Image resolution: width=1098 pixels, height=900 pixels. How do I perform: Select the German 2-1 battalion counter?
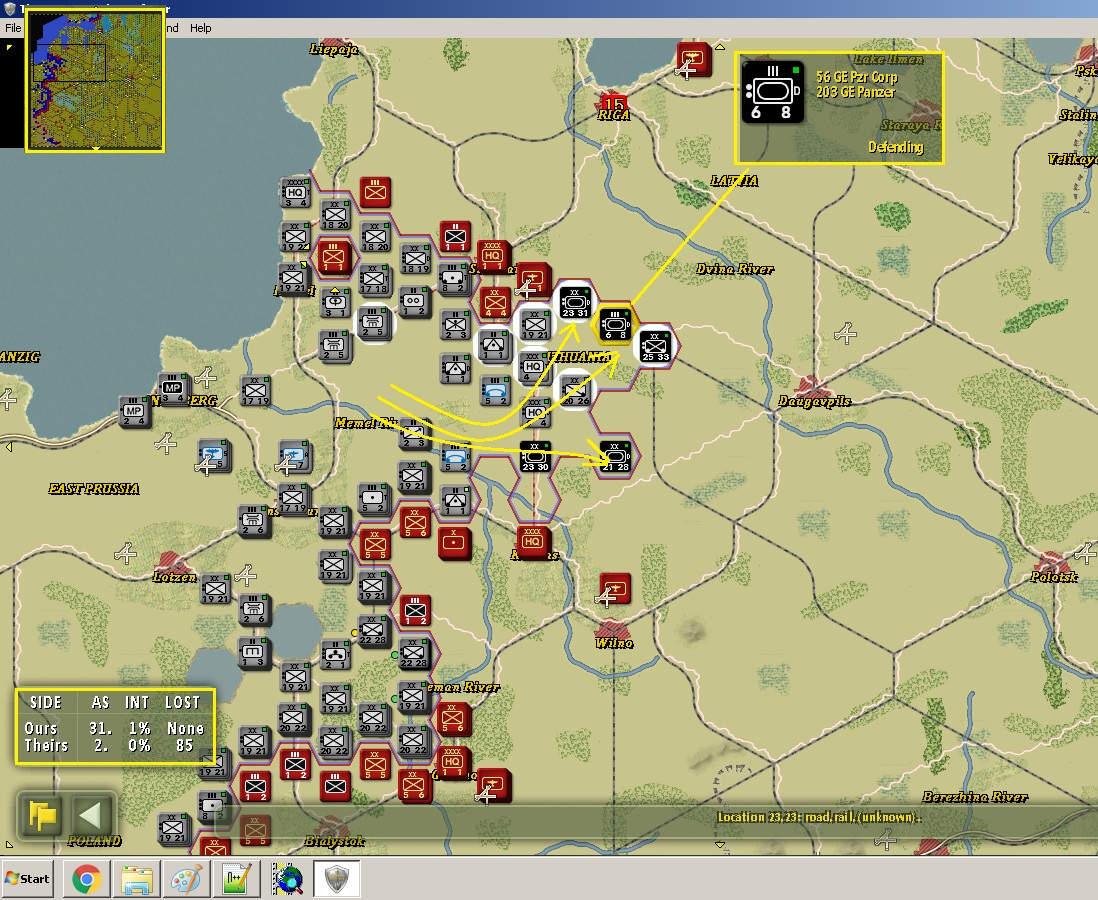click(335, 655)
